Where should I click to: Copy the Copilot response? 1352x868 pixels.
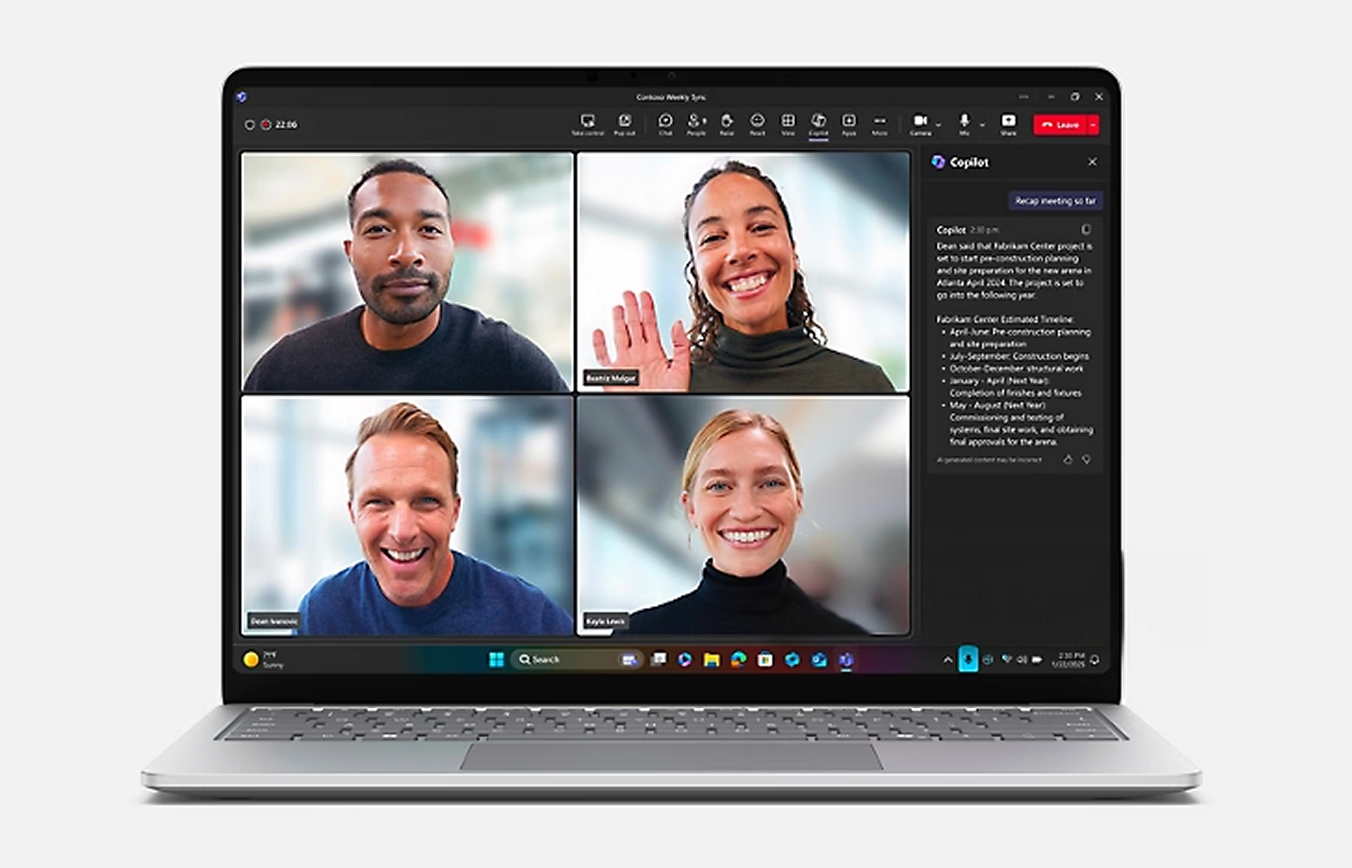pyautogui.click(x=1086, y=230)
